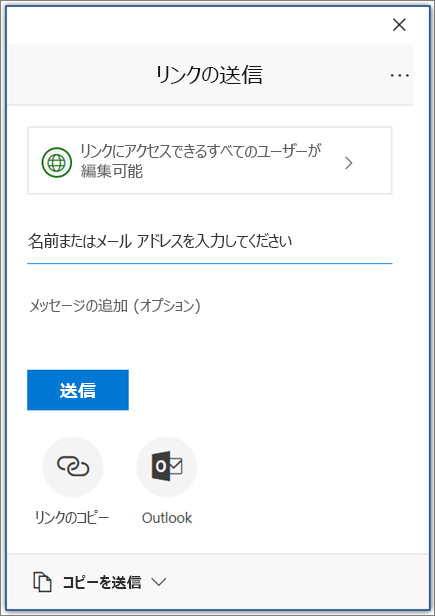Viewport: 435px width, 616px height.
Task: Select コピーを送信 option
Action: [102, 582]
